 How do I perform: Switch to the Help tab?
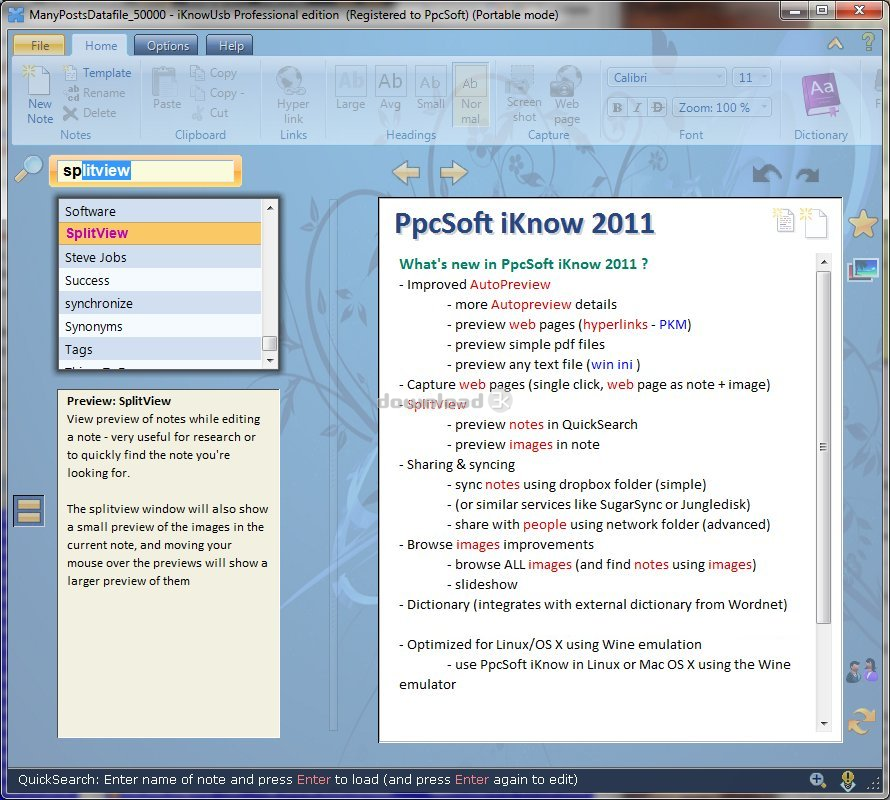[230, 45]
